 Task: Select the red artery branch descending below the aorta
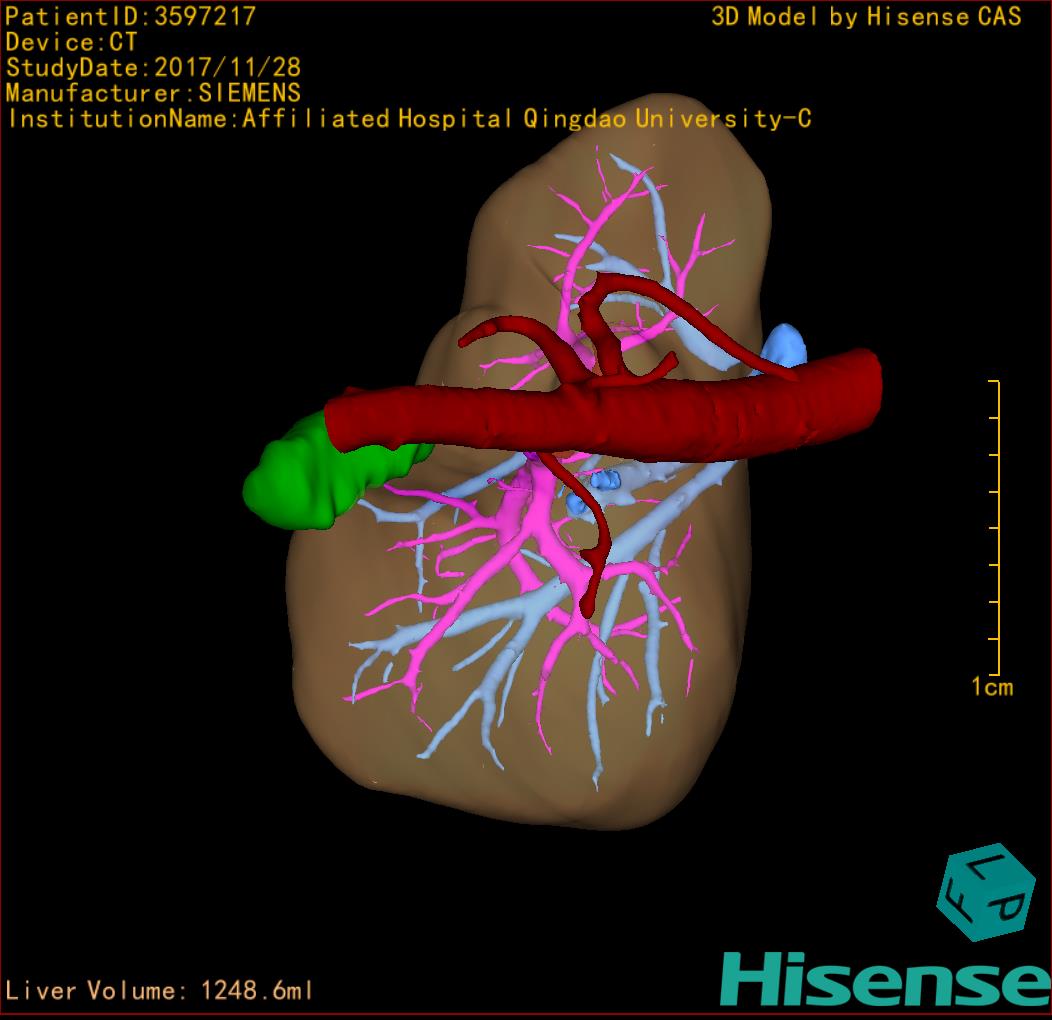pos(594,560)
